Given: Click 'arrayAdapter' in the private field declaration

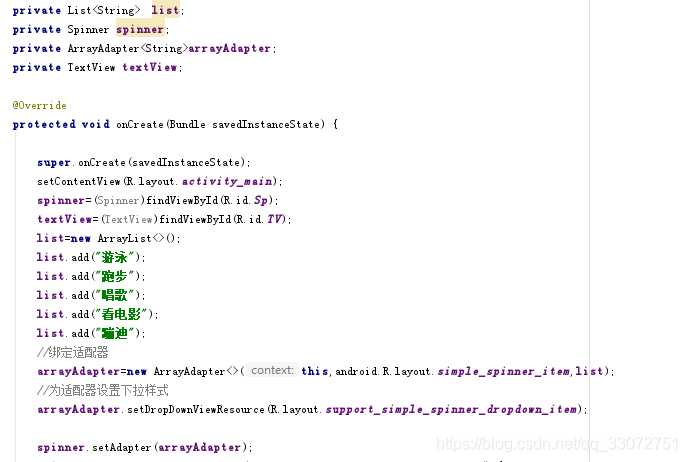Looking at the screenshot, I should click(229, 48).
